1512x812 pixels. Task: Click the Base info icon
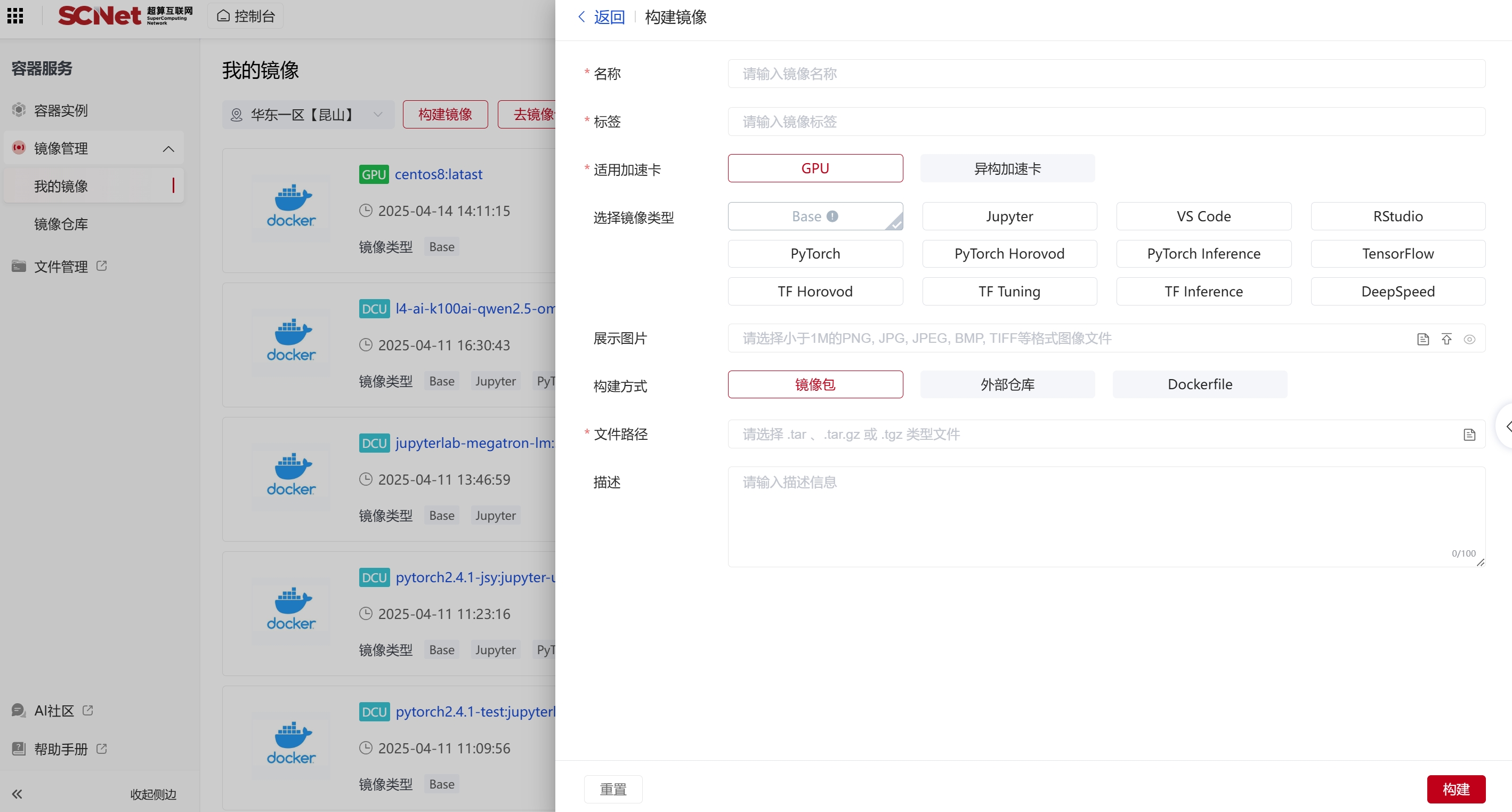click(x=832, y=216)
